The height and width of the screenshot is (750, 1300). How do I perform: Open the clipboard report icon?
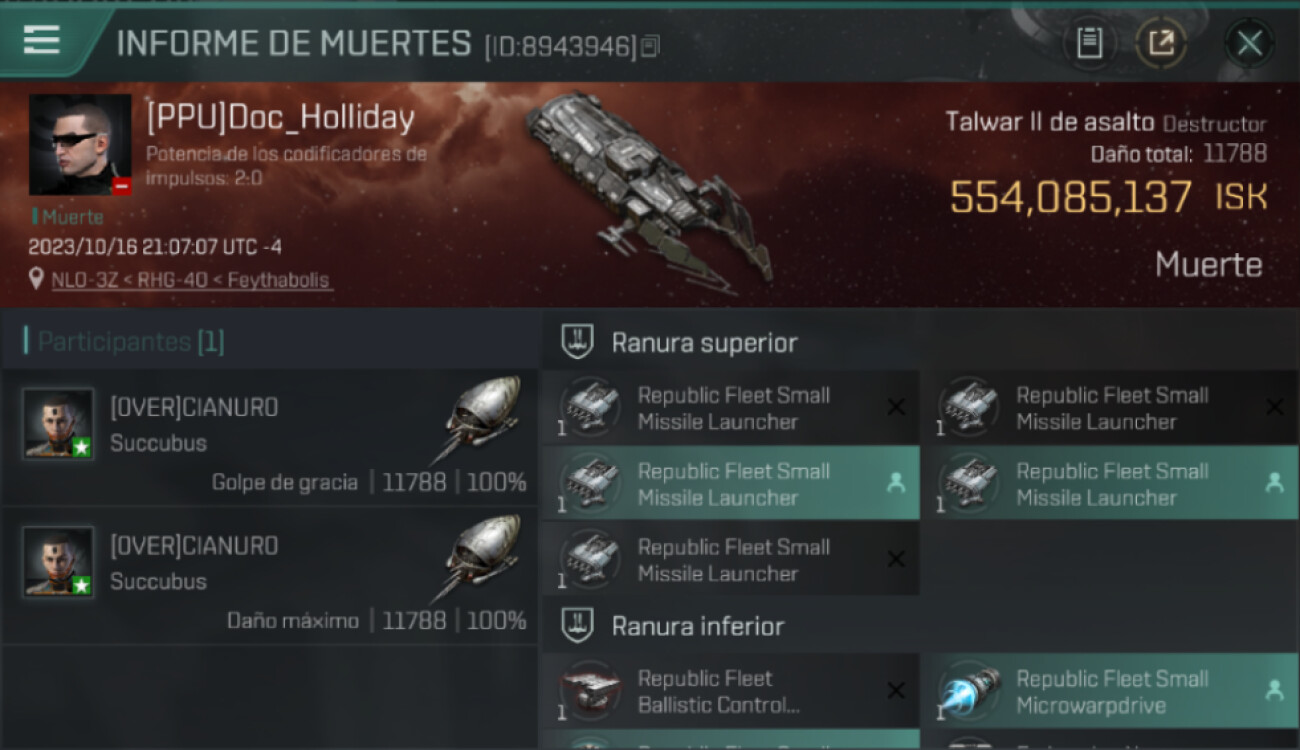pos(1089,43)
